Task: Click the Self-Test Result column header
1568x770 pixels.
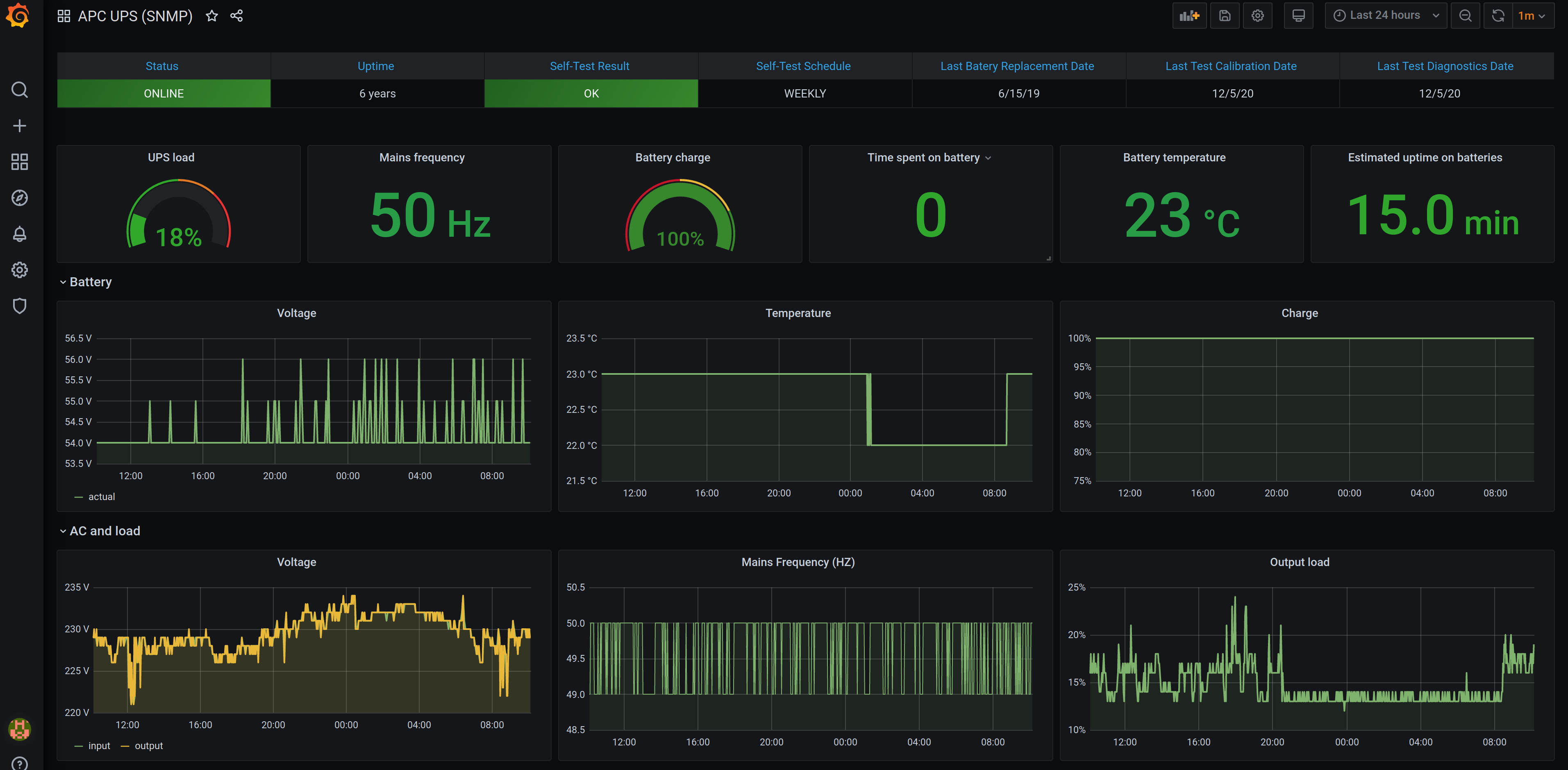Action: 589,66
